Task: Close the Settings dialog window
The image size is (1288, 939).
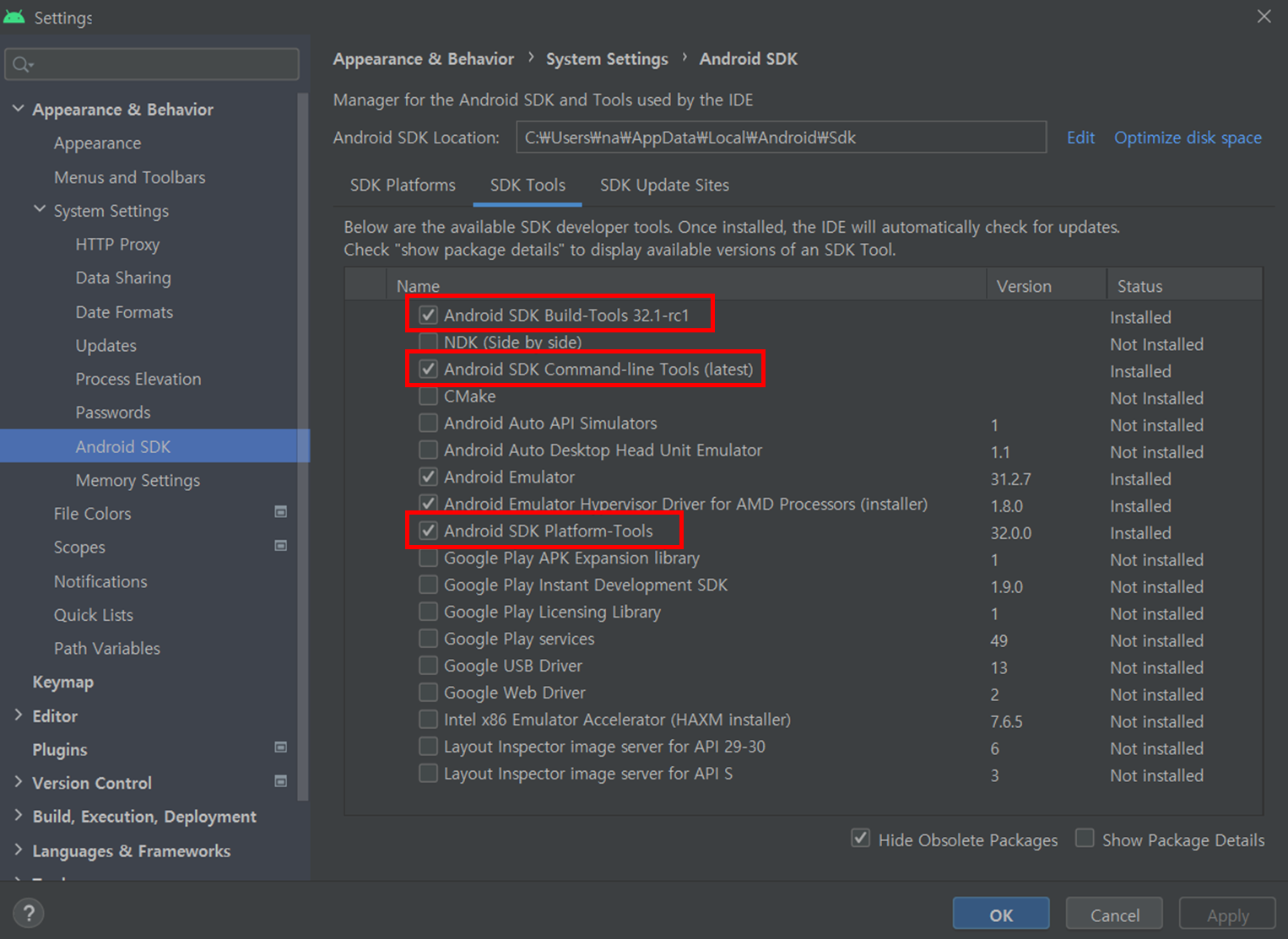Action: click(x=1264, y=16)
